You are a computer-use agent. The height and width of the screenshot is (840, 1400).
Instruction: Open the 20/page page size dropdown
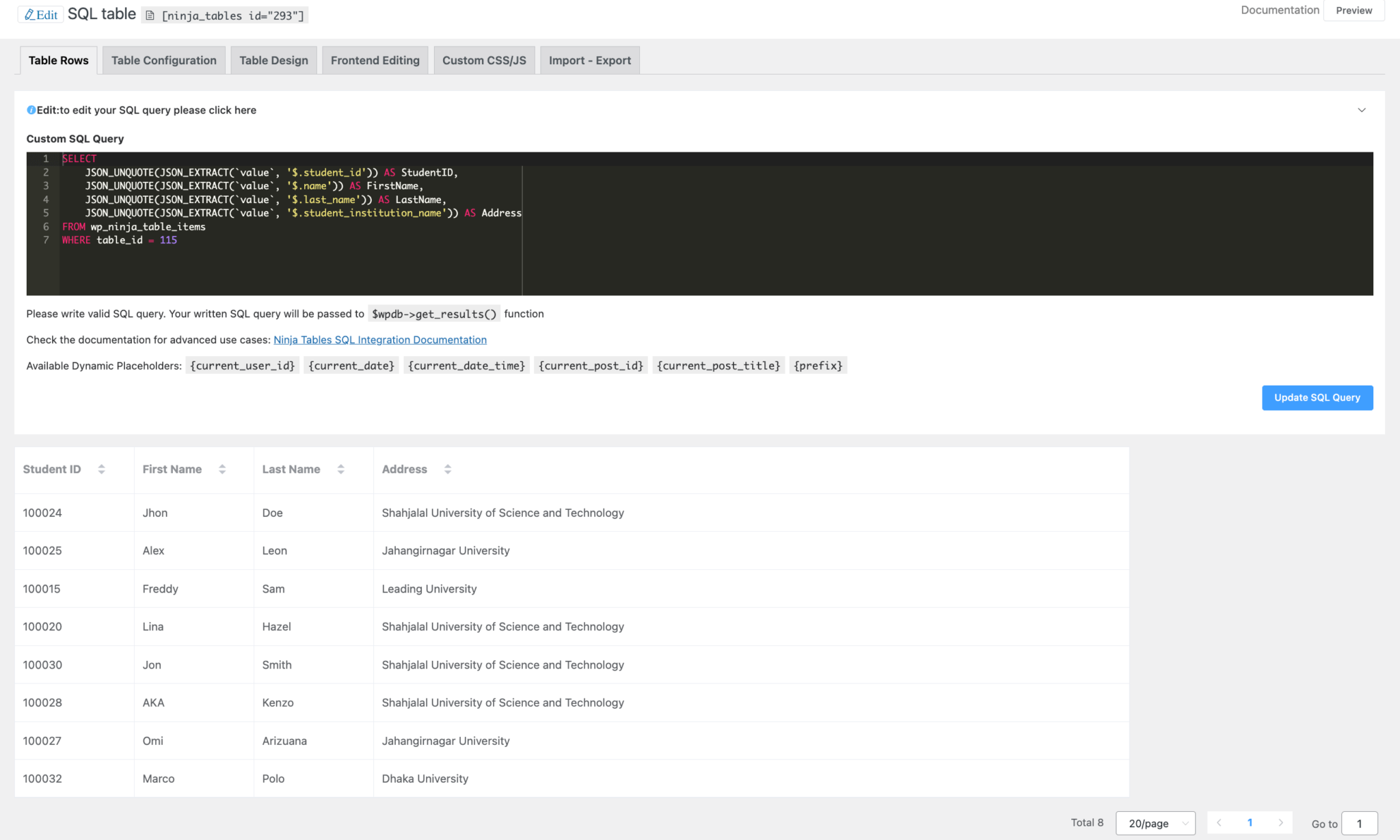point(1155,823)
